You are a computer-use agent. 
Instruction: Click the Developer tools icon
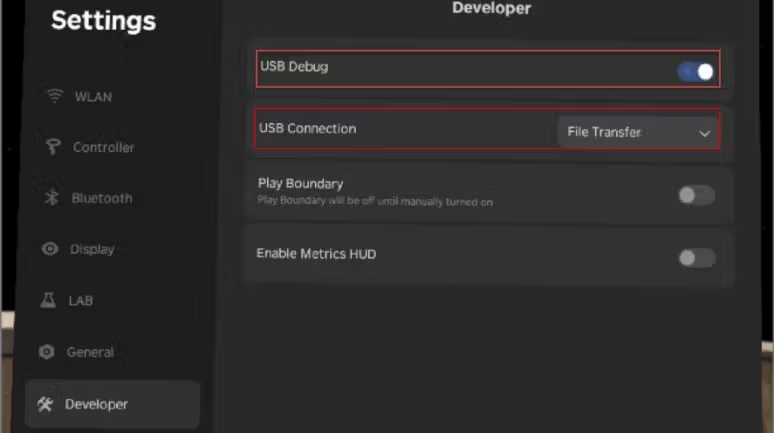point(45,404)
